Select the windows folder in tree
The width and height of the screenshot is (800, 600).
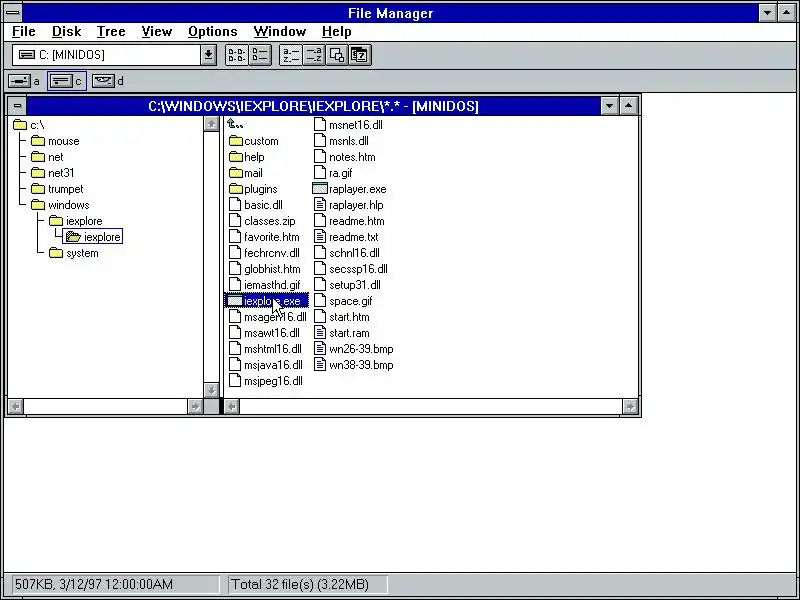point(60,205)
